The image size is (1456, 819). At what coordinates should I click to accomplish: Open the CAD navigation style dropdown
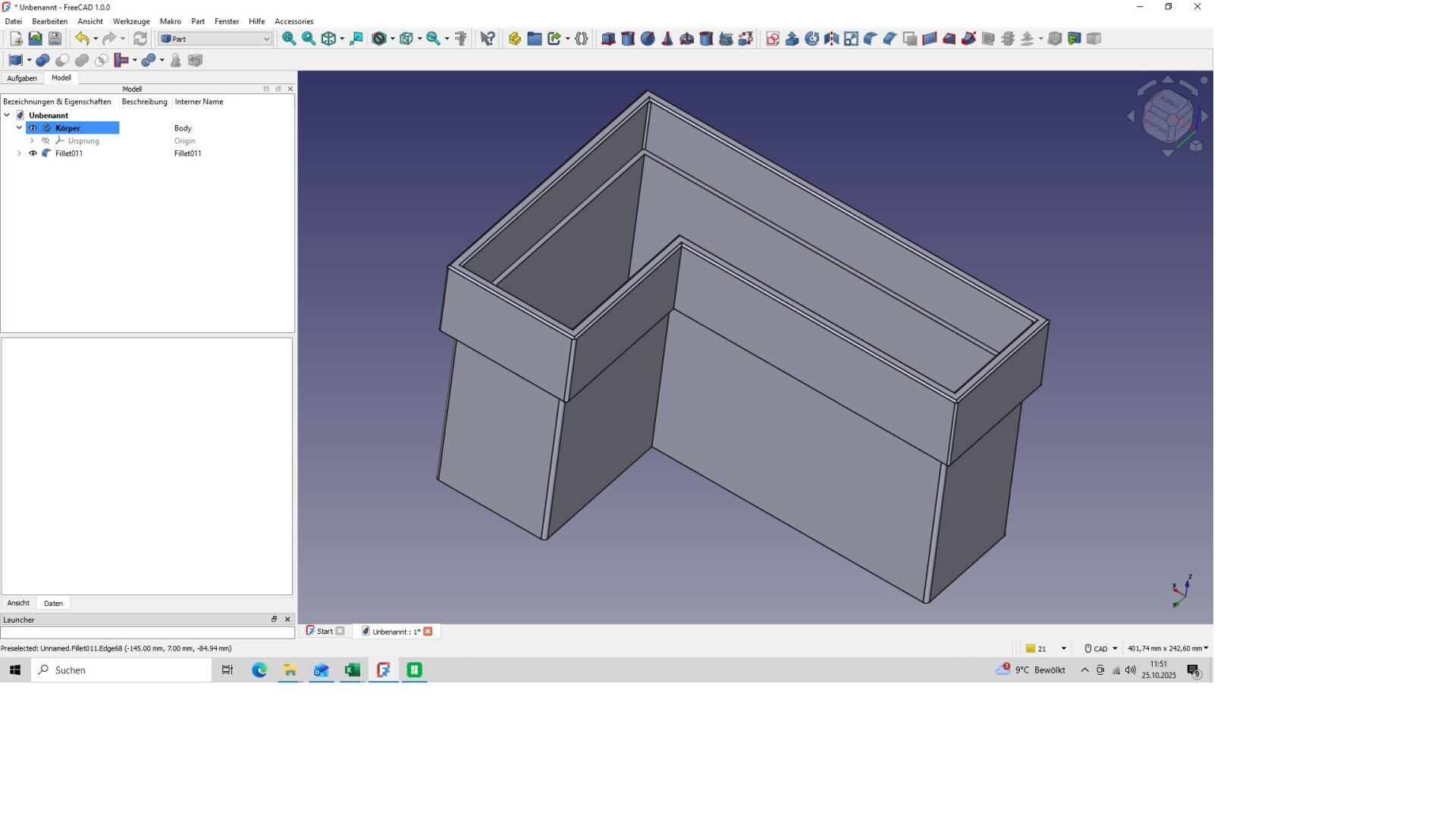1101,648
